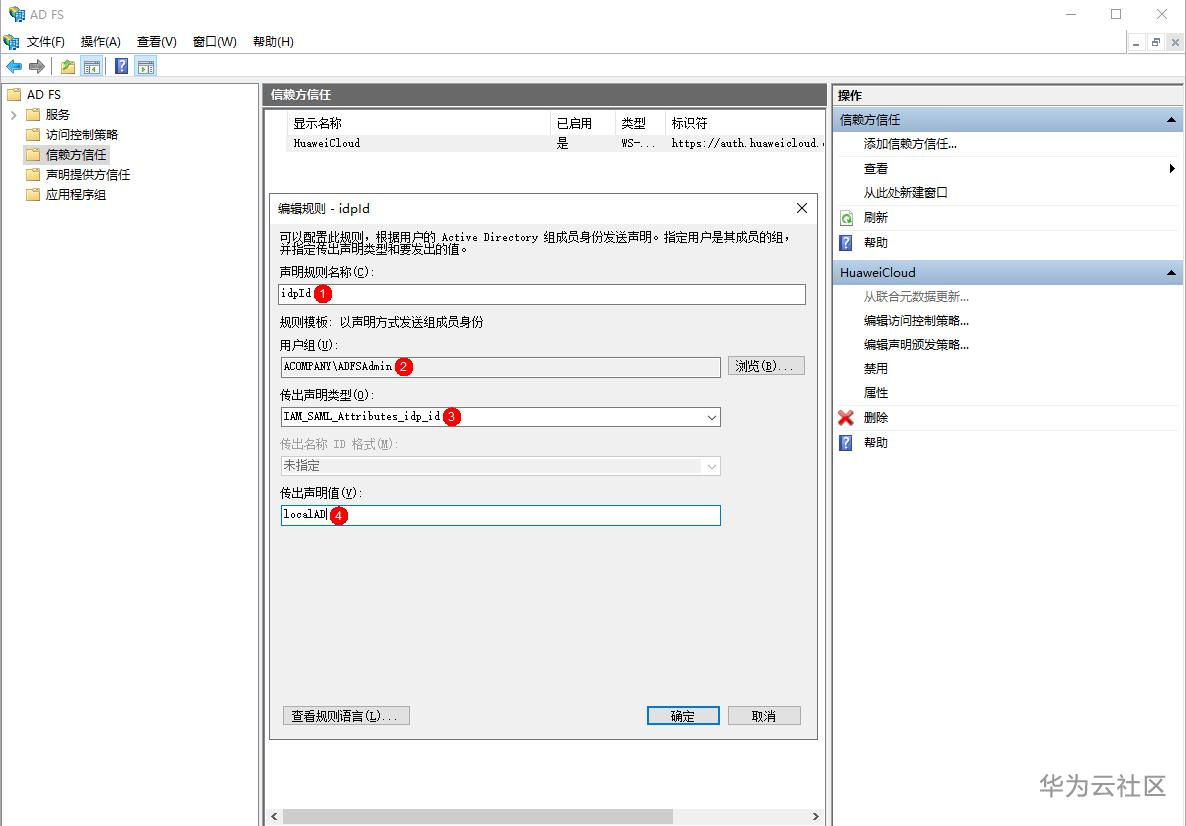1186x826 pixels.
Task: Open the 文件(F) menu
Action: [x=45, y=42]
